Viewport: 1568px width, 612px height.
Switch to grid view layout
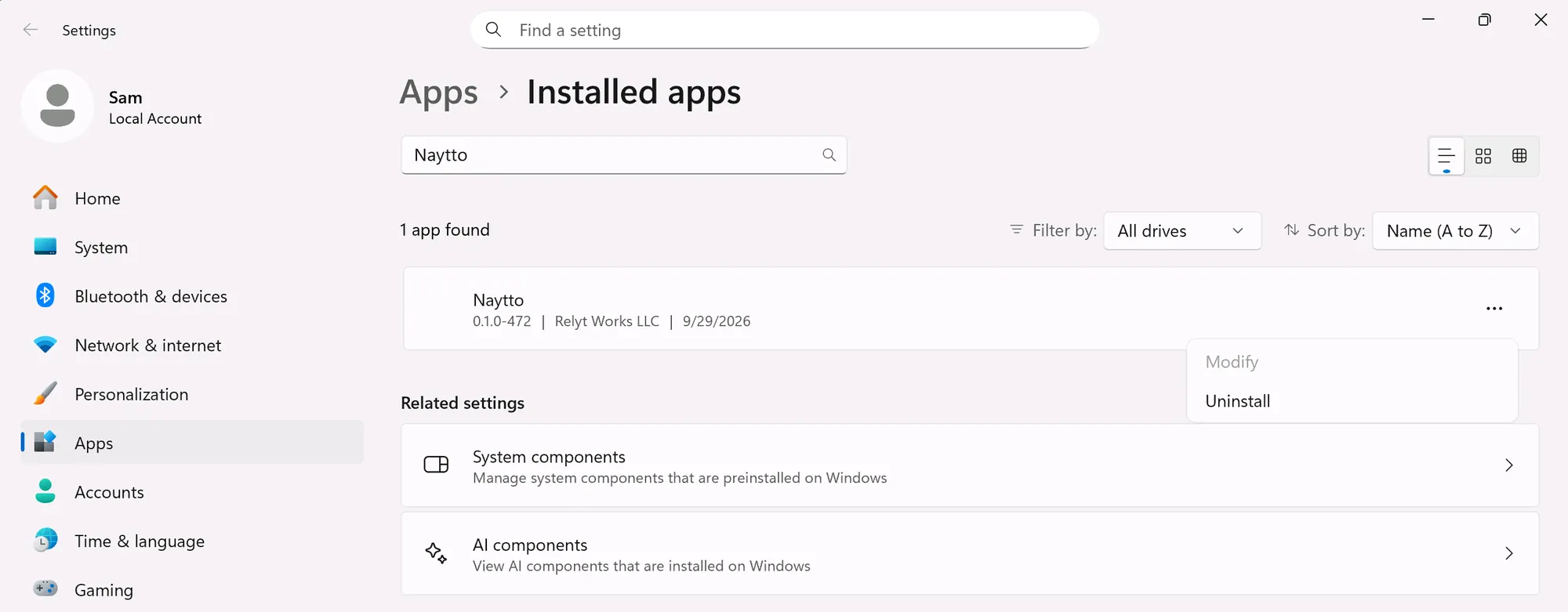click(x=1483, y=156)
